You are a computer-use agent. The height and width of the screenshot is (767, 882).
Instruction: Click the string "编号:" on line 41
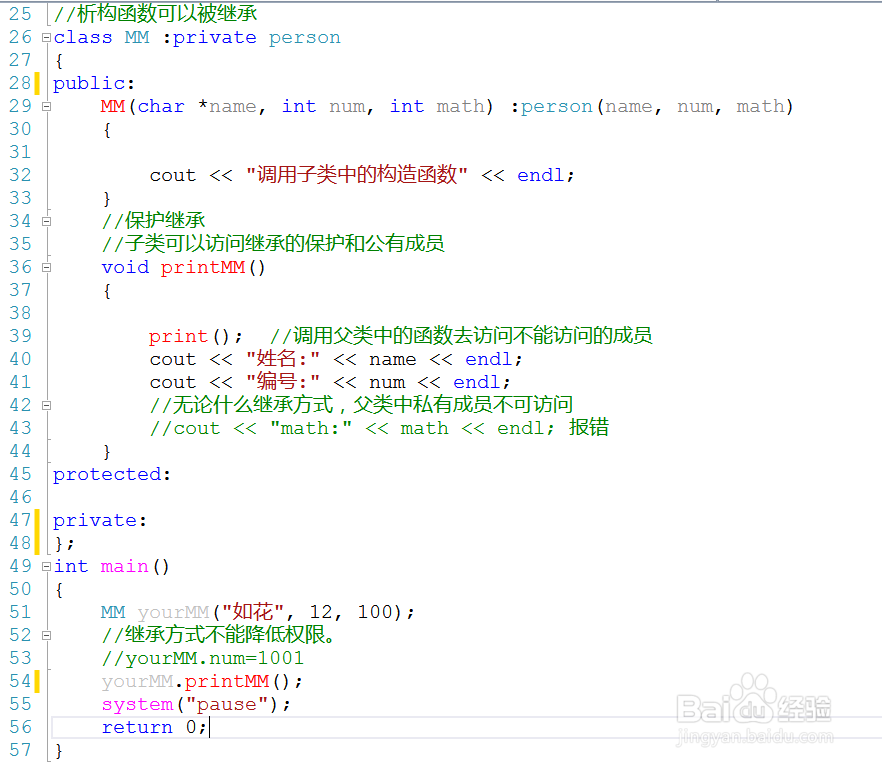(283, 382)
